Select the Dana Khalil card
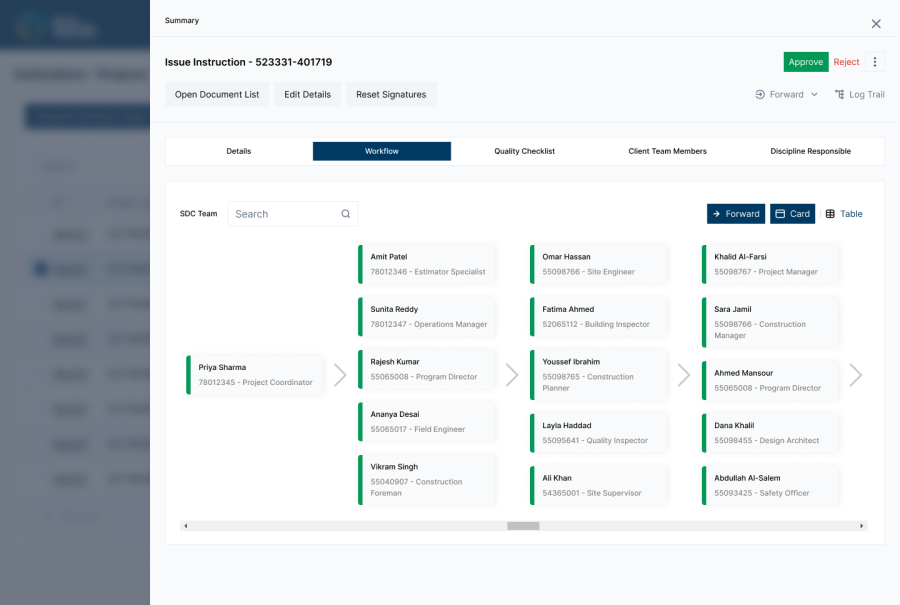The height and width of the screenshot is (605, 900). [770, 433]
